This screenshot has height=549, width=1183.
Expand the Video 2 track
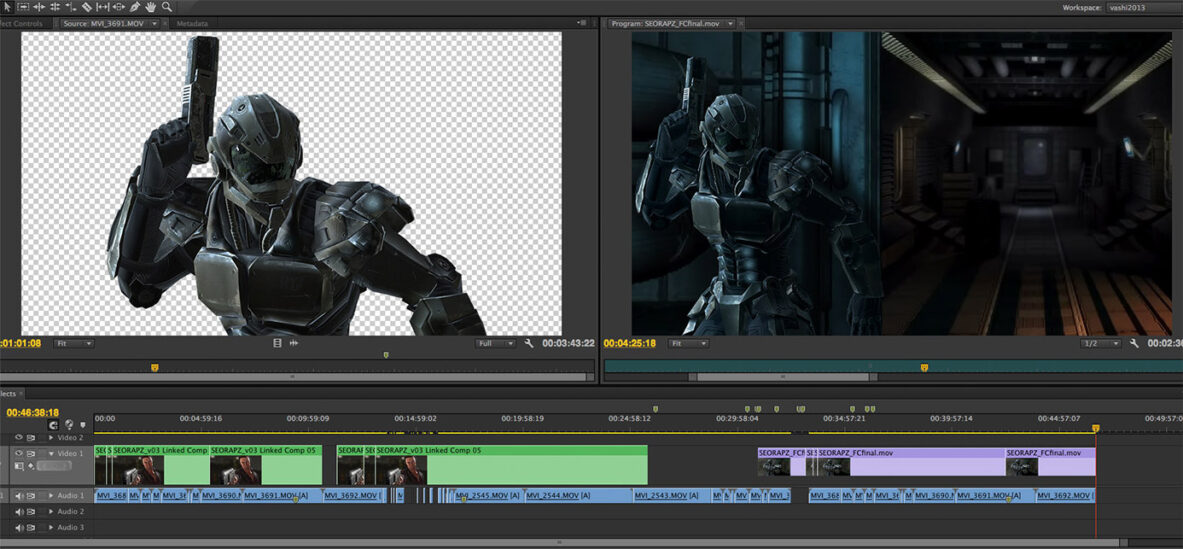point(51,437)
